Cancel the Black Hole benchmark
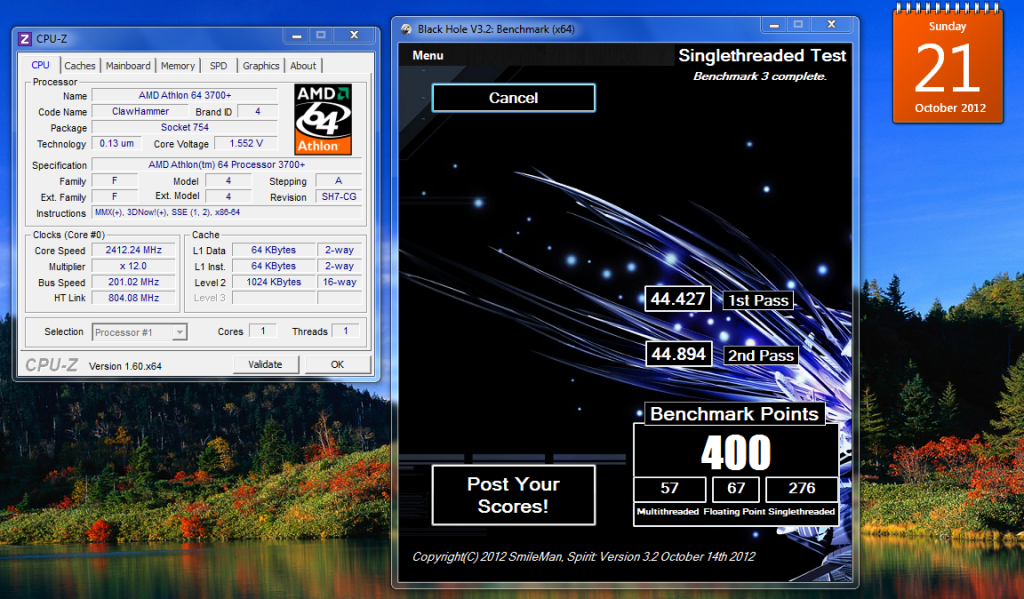This screenshot has width=1024, height=599. (513, 98)
